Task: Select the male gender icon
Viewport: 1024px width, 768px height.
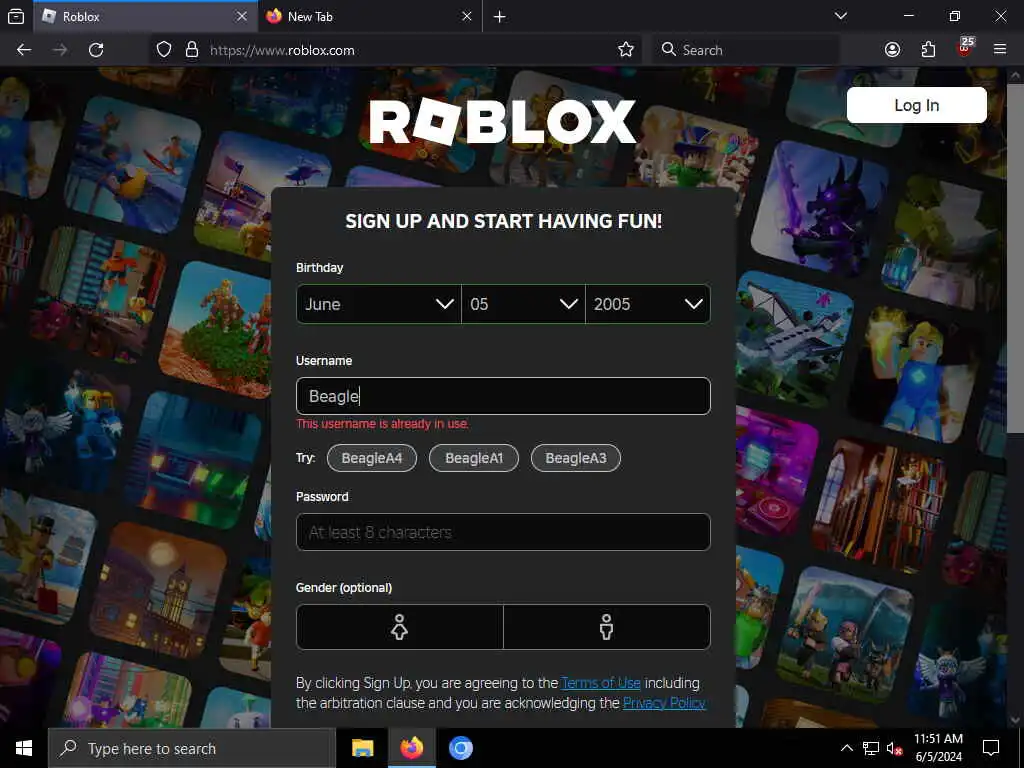Action: pyautogui.click(x=607, y=627)
